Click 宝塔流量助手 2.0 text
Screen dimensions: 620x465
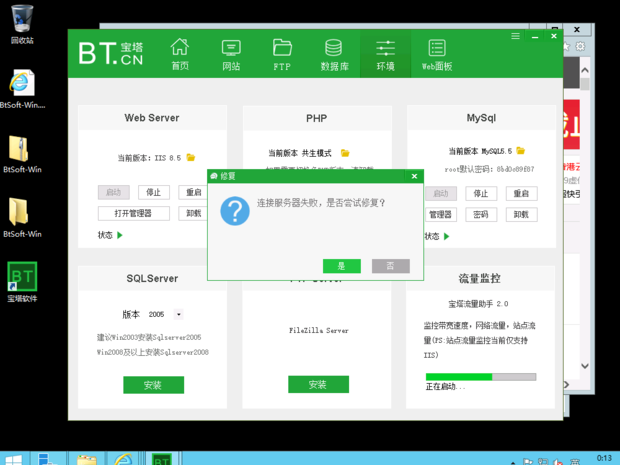478,304
